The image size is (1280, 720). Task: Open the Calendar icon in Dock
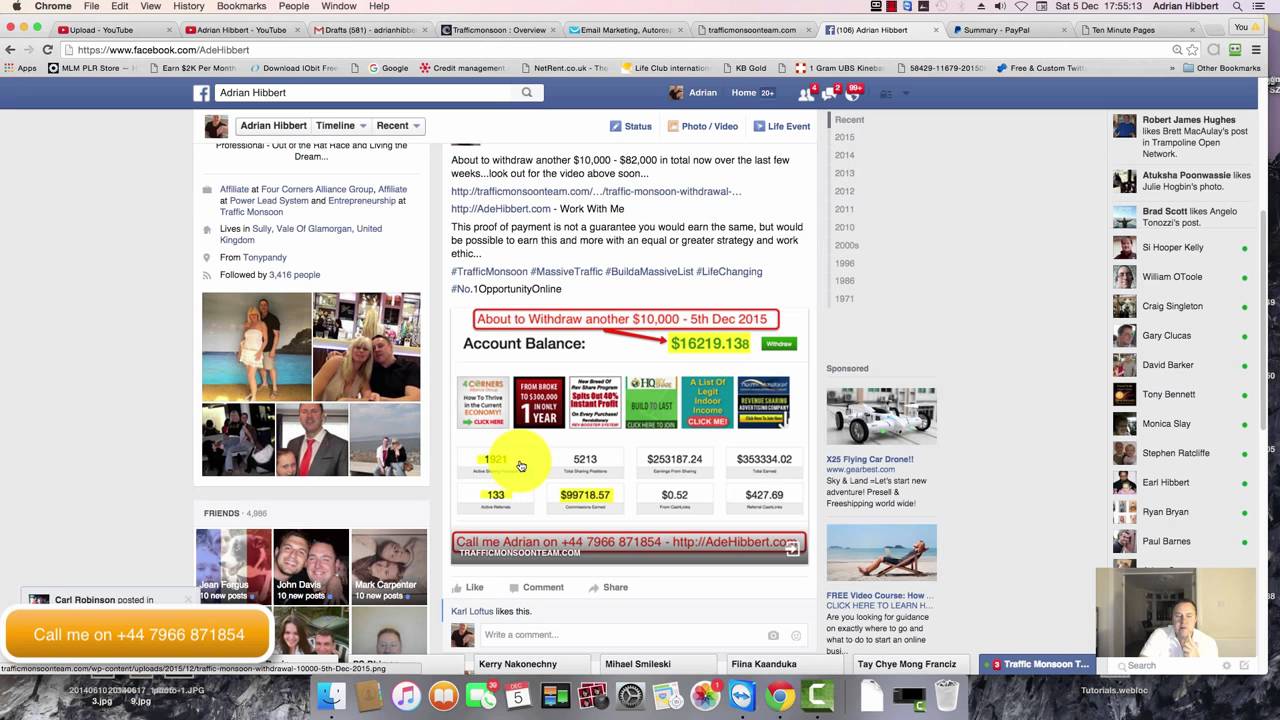pyautogui.click(x=518, y=695)
